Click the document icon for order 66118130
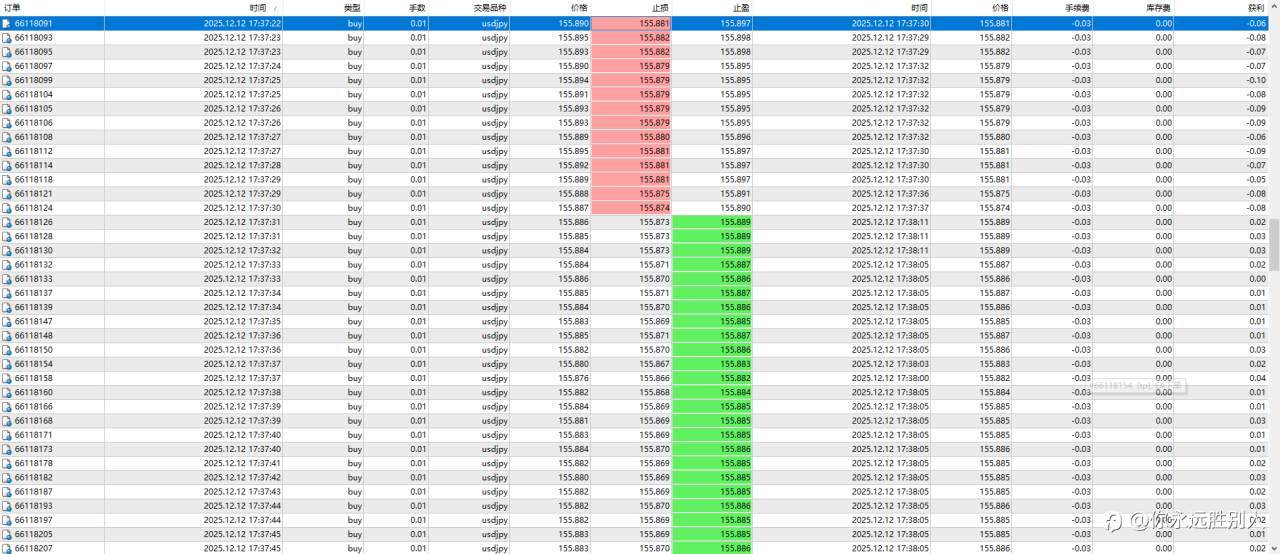 [6, 250]
